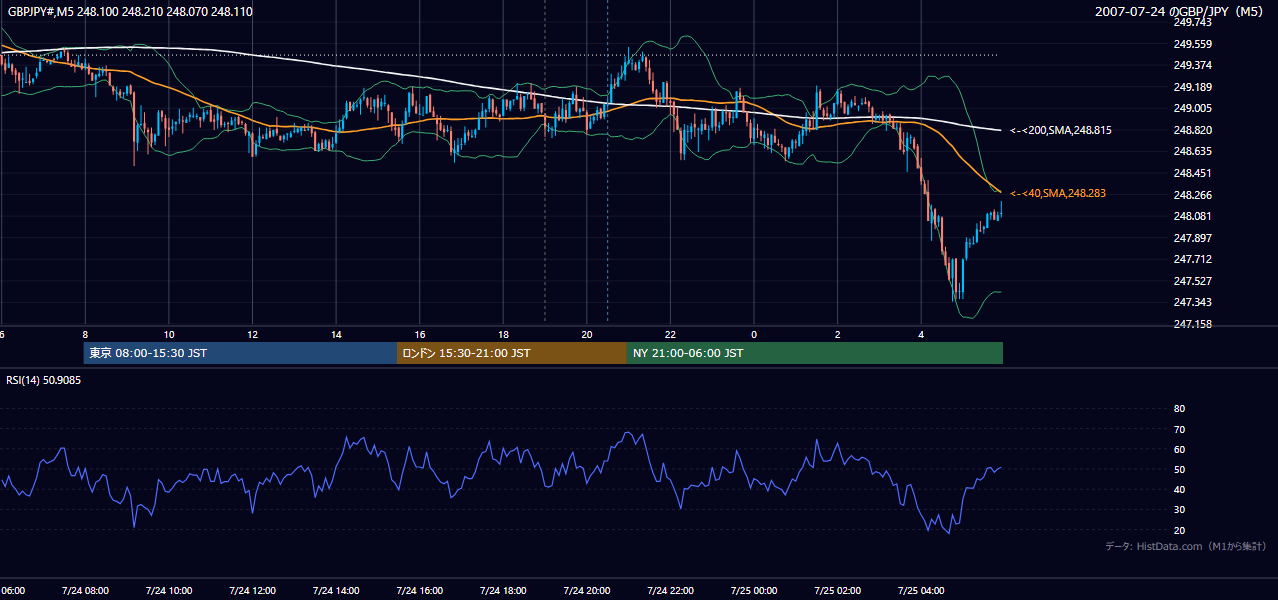This screenshot has width=1278, height=600.
Task: Click RSI scale level 40
Action: (x=1179, y=489)
